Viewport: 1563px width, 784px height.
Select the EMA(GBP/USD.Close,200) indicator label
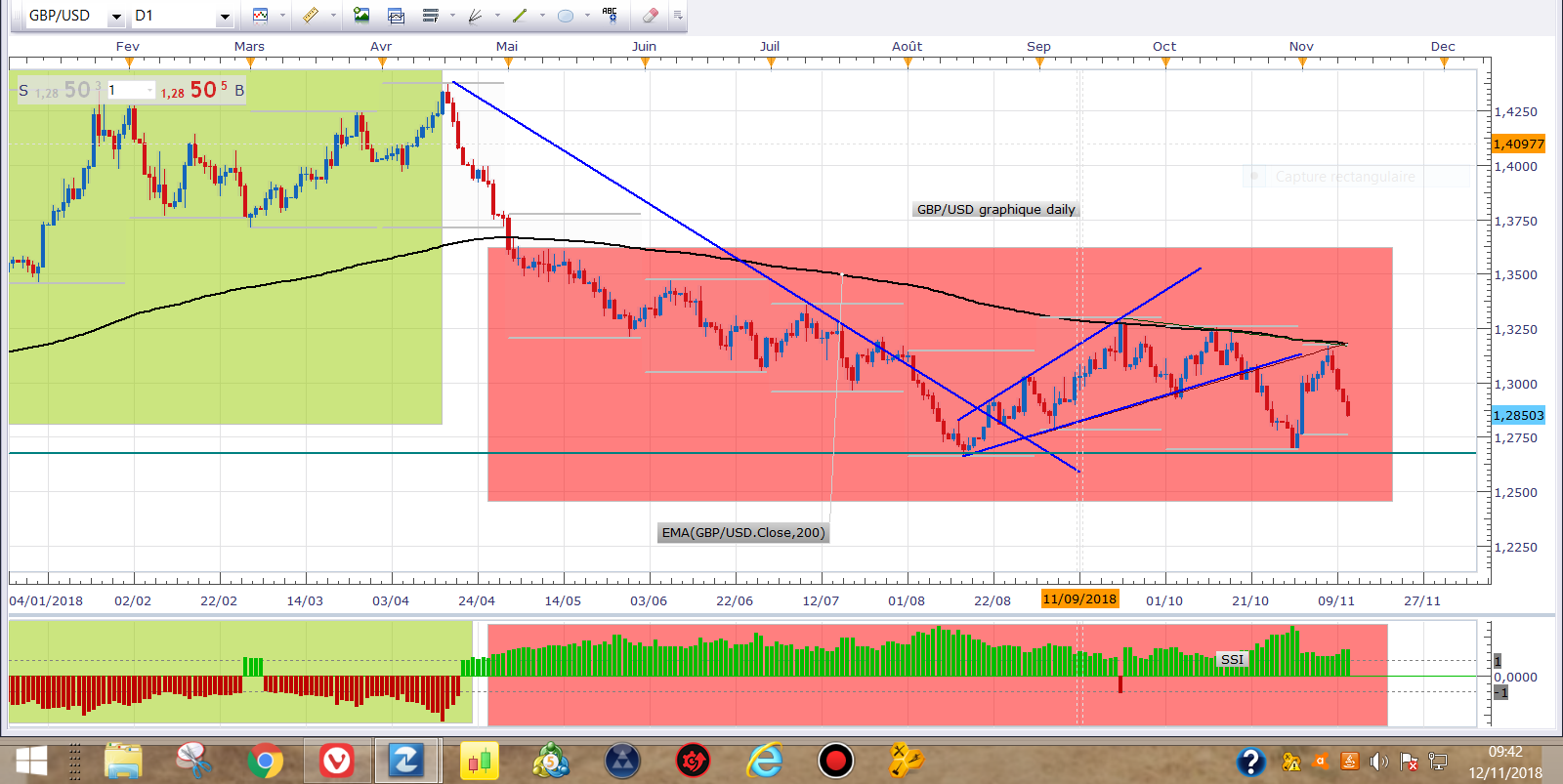coord(743,533)
